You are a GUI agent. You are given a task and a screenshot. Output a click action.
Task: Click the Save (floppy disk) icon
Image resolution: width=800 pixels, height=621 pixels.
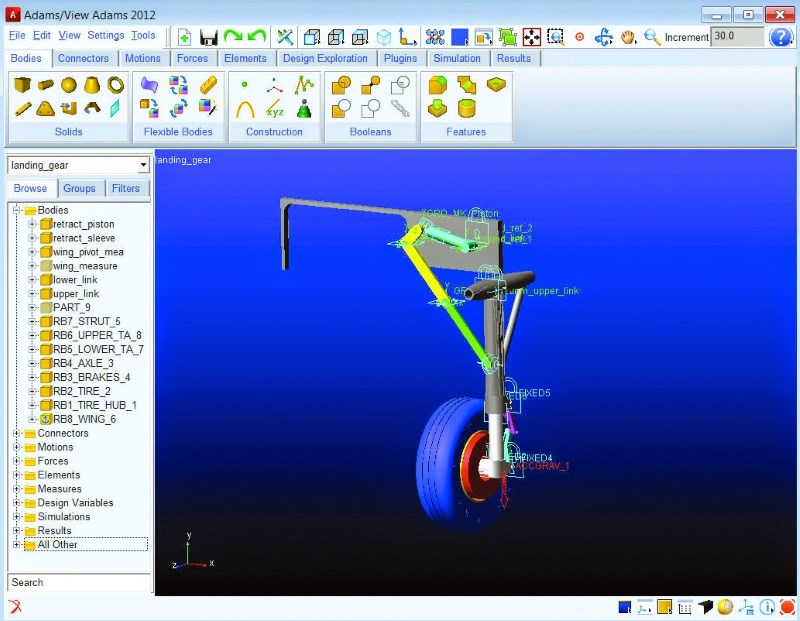[x=209, y=37]
